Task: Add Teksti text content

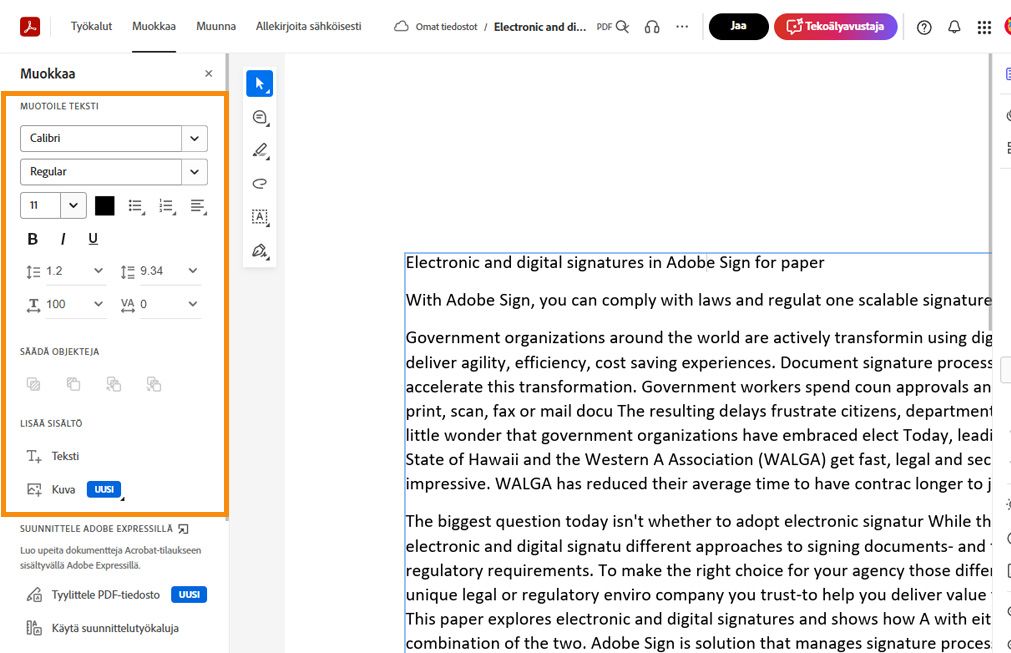Action: pyautogui.click(x=53, y=456)
